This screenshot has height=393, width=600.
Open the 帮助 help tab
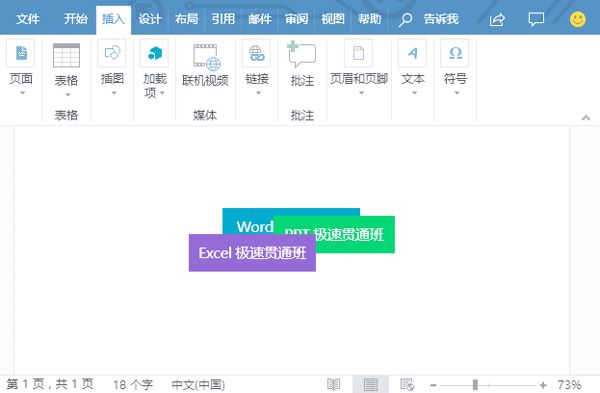(x=369, y=19)
